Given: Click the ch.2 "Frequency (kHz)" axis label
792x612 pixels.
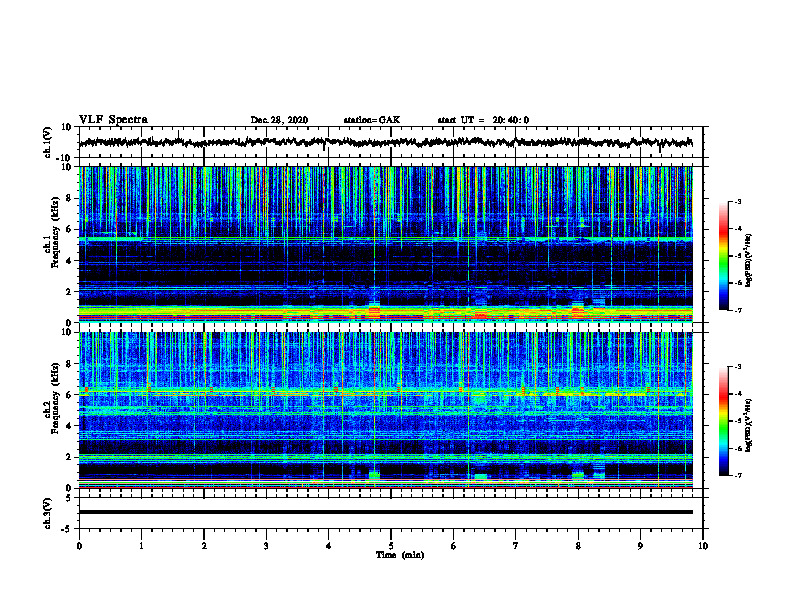Looking at the screenshot, I should click(55, 398).
